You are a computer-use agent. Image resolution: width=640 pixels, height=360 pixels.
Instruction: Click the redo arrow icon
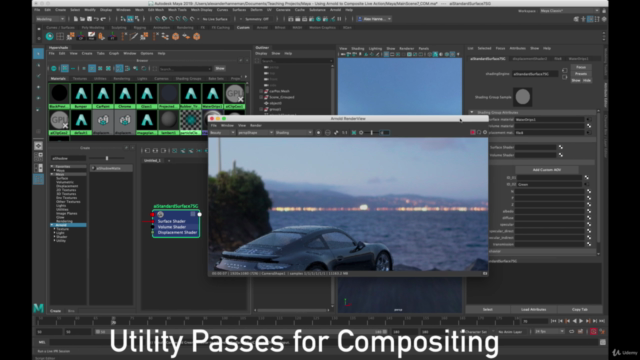tap(103, 19)
